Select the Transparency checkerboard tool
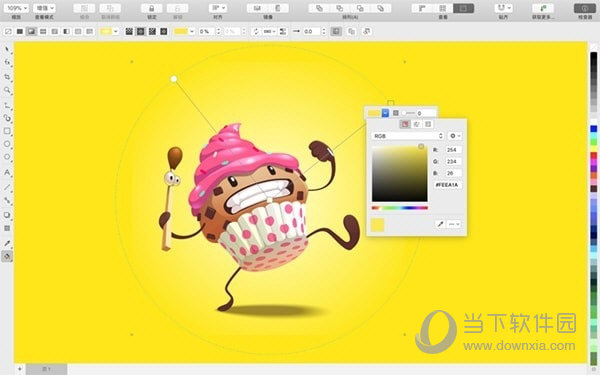The width and height of the screenshot is (600, 375). click(x=7, y=228)
